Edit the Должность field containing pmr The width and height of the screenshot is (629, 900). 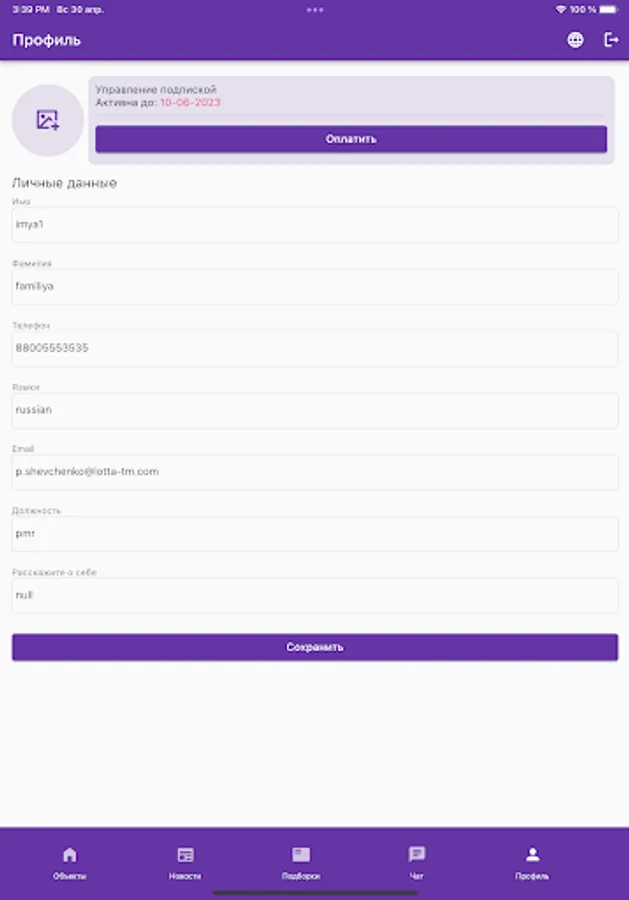[x=314, y=534]
